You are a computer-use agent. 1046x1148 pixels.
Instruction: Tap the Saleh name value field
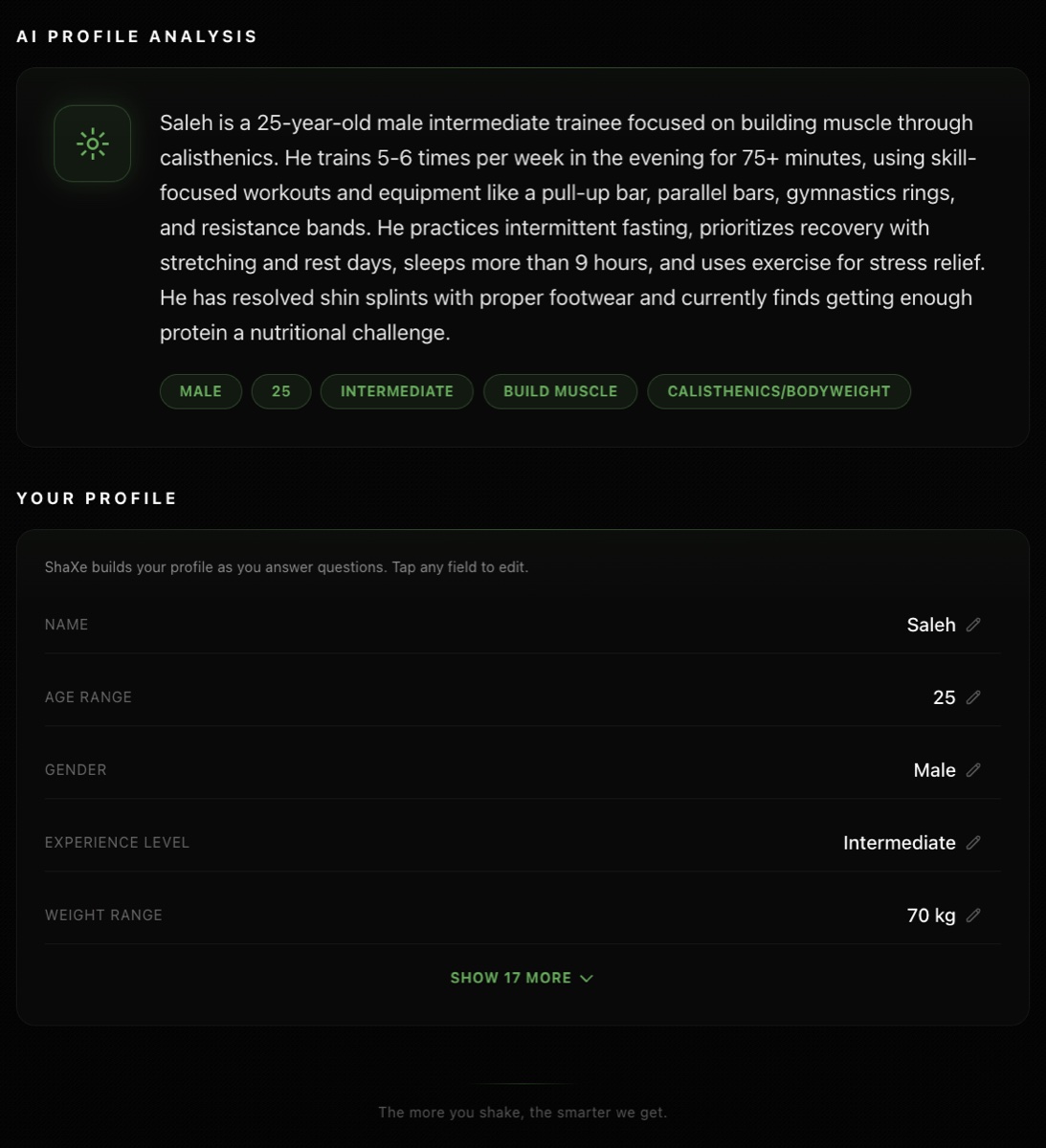(x=930, y=625)
